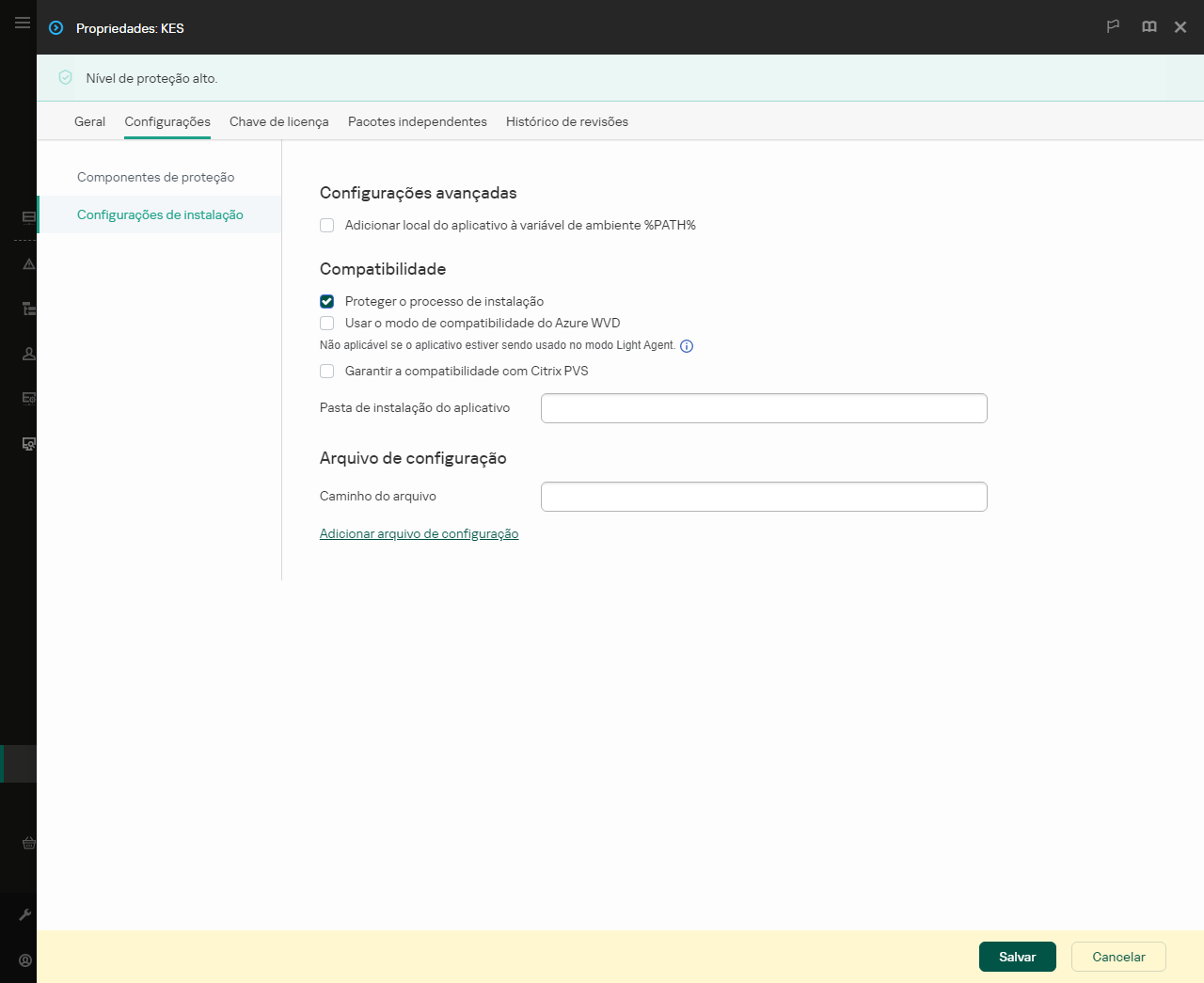Open notifications via the flag icon

point(1113,27)
